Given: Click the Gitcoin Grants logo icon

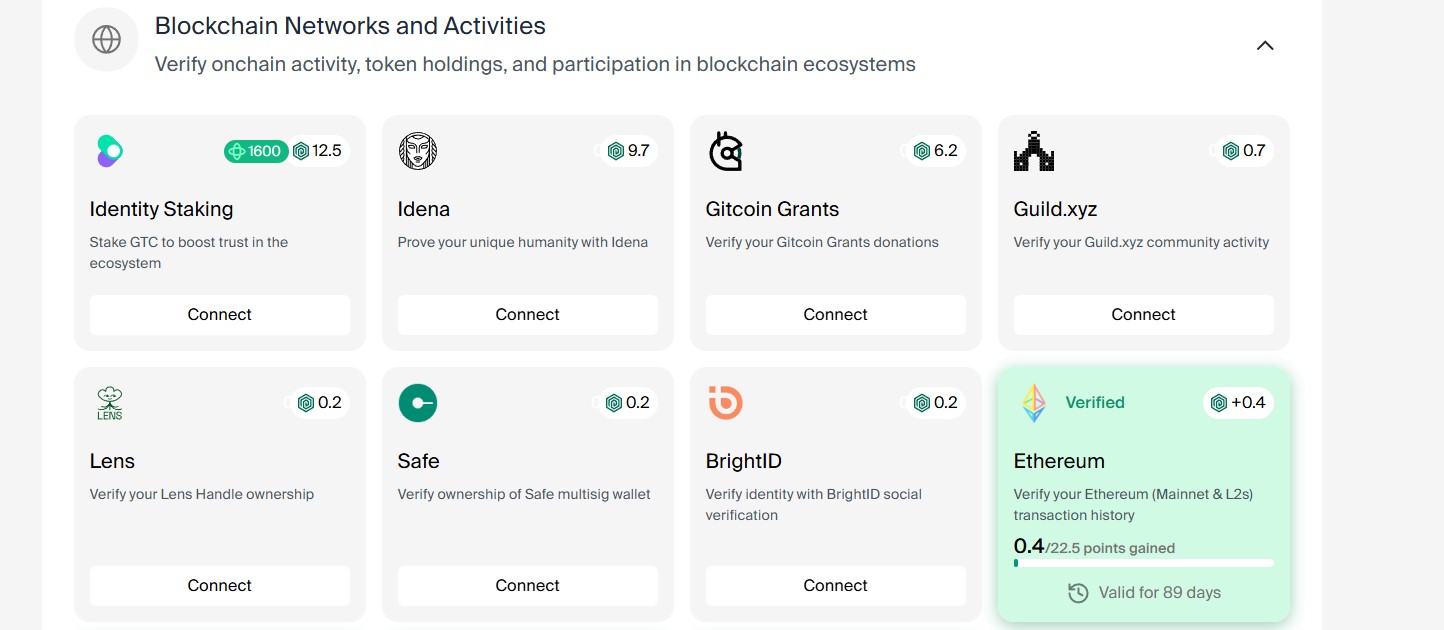Looking at the screenshot, I should coord(726,151).
